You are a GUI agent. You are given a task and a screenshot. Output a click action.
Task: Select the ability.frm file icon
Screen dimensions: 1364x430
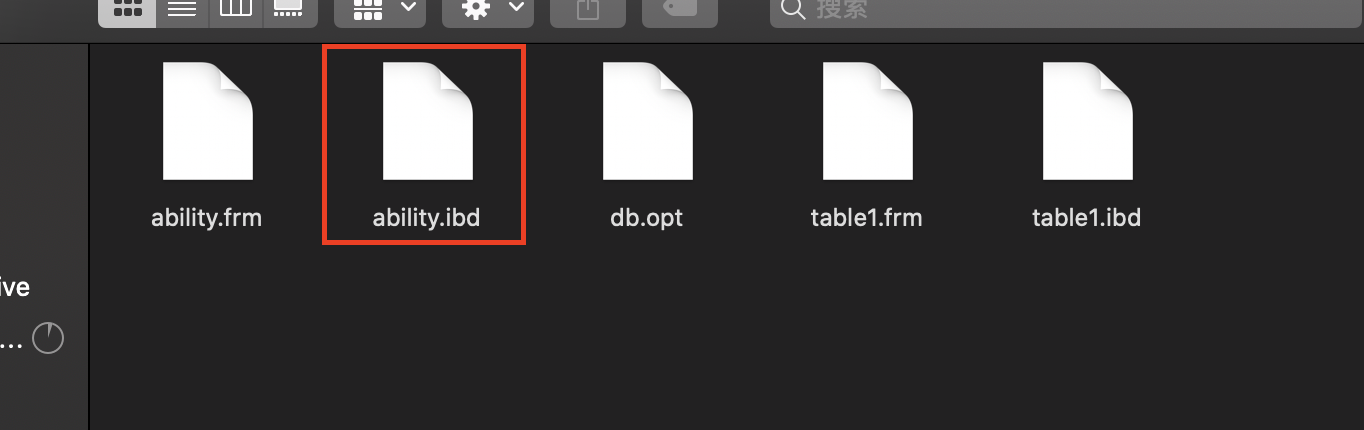pos(208,121)
